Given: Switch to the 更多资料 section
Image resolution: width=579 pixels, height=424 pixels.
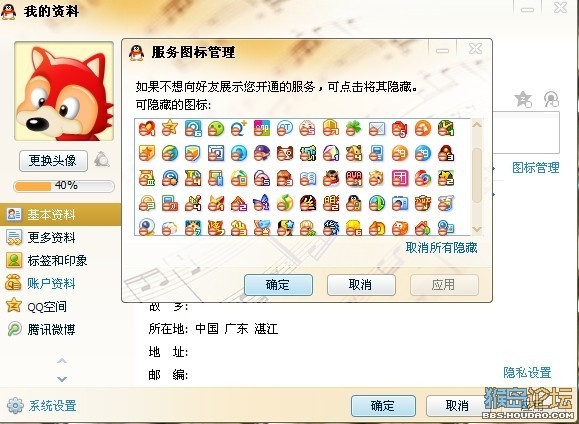Looking at the screenshot, I should pyautogui.click(x=41, y=237).
